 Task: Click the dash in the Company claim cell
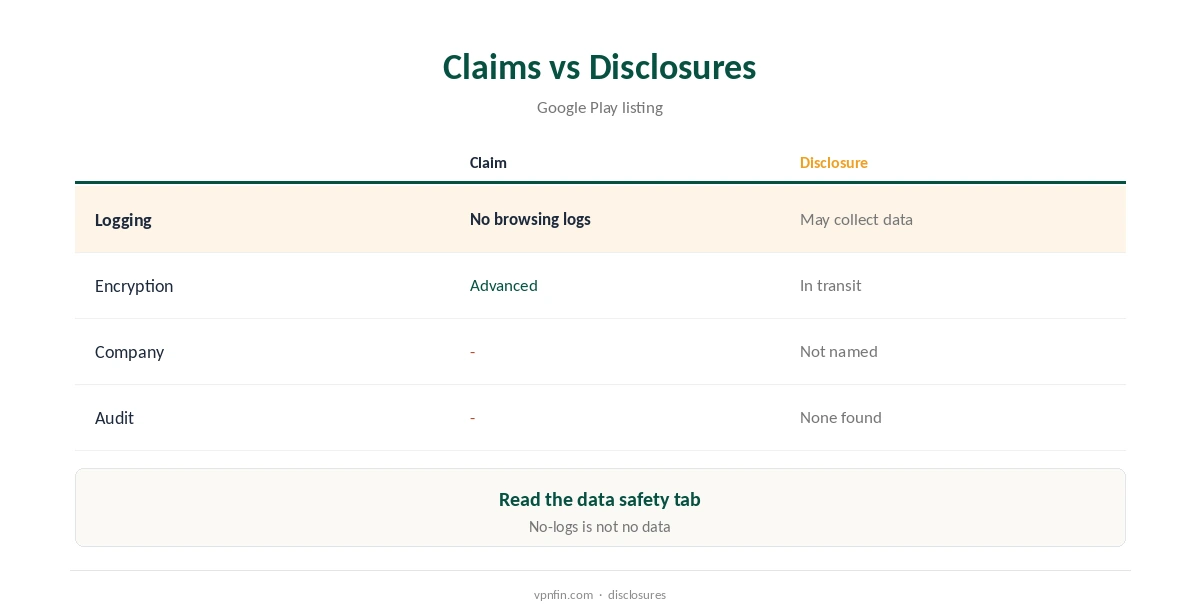(x=472, y=352)
